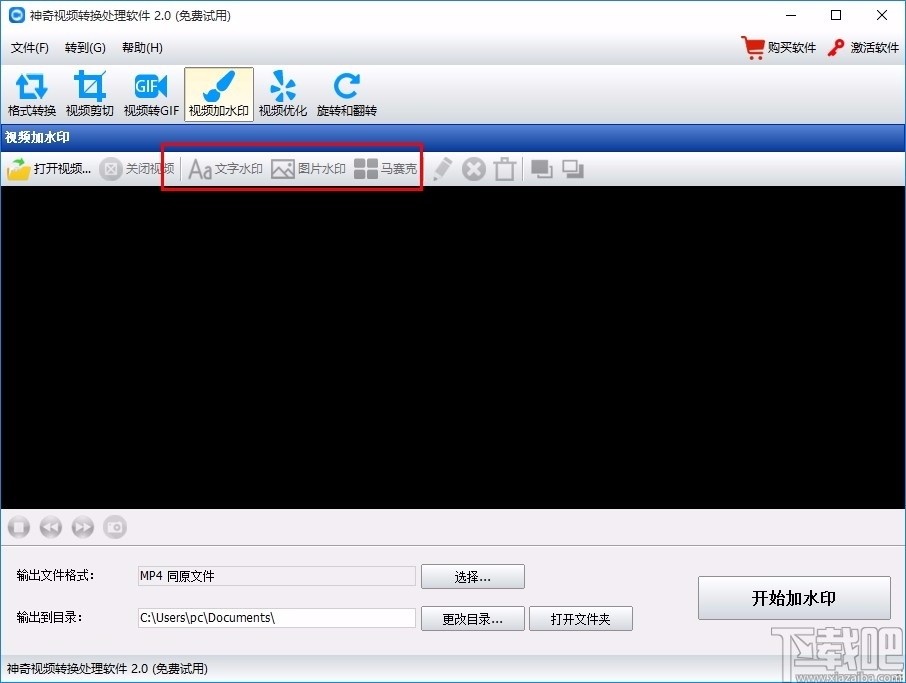Add a 图片水印 image watermark

tap(308, 169)
